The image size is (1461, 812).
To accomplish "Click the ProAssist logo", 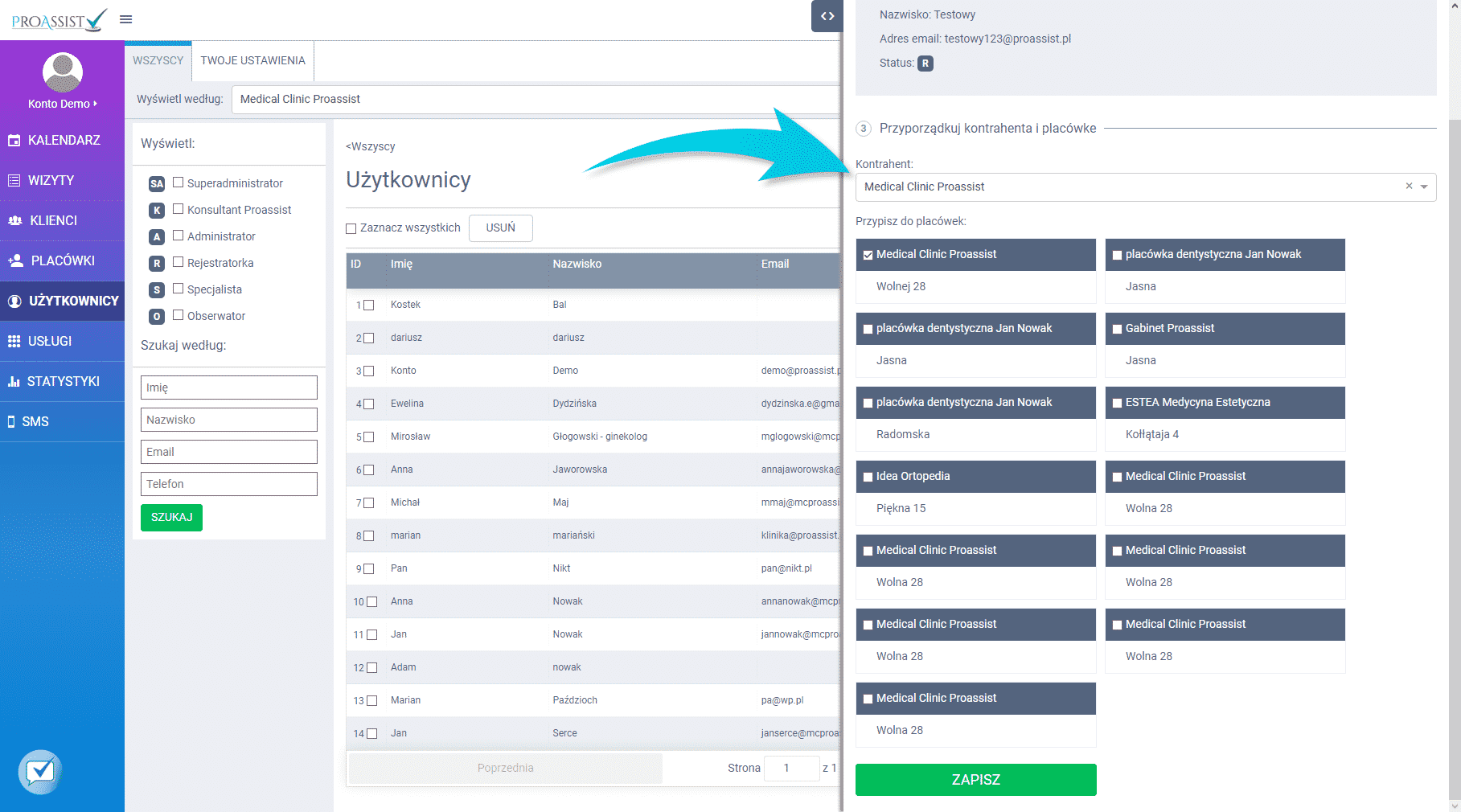I will point(59,20).
